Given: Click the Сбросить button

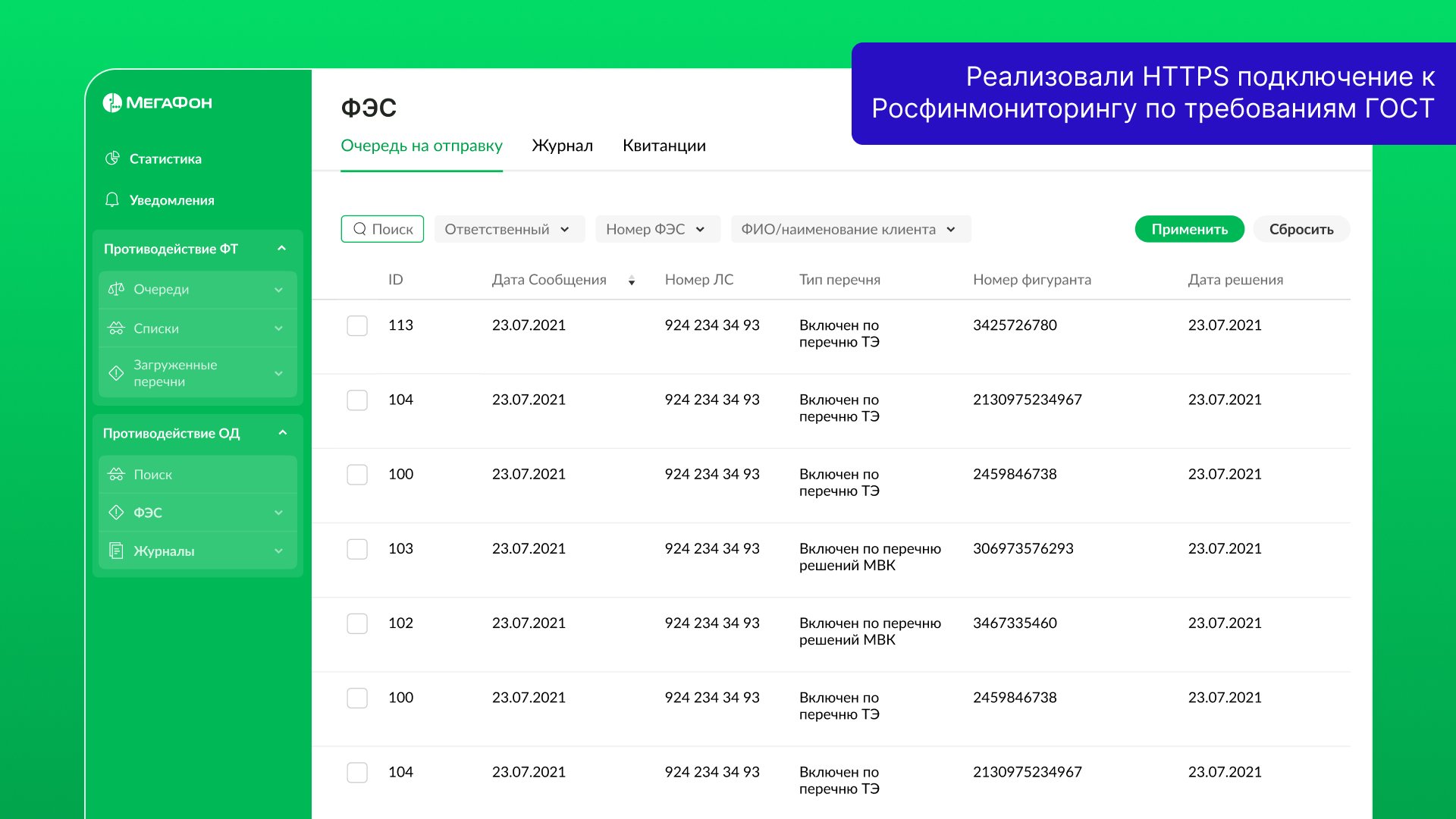Looking at the screenshot, I should pyautogui.click(x=1301, y=229).
